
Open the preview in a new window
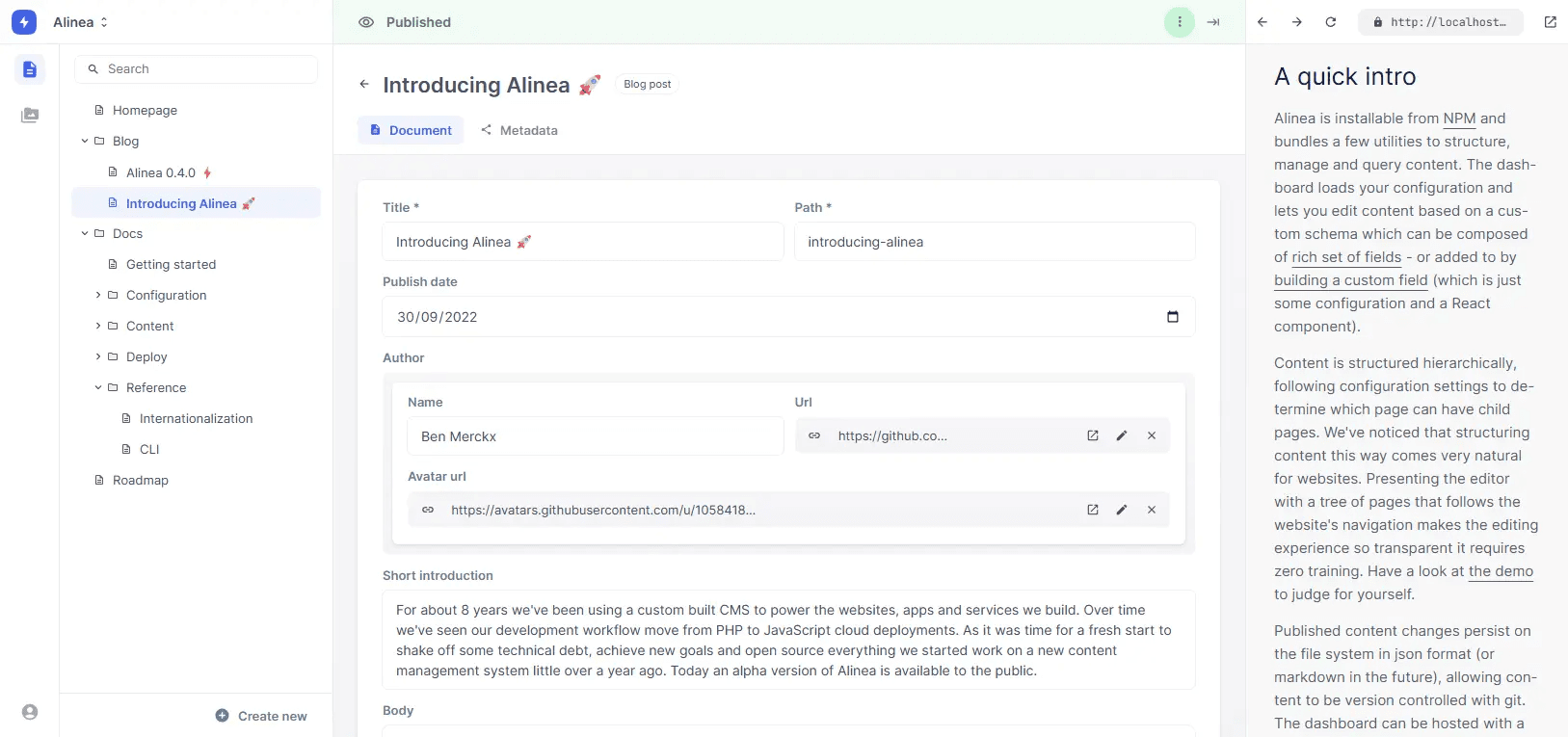[1550, 22]
